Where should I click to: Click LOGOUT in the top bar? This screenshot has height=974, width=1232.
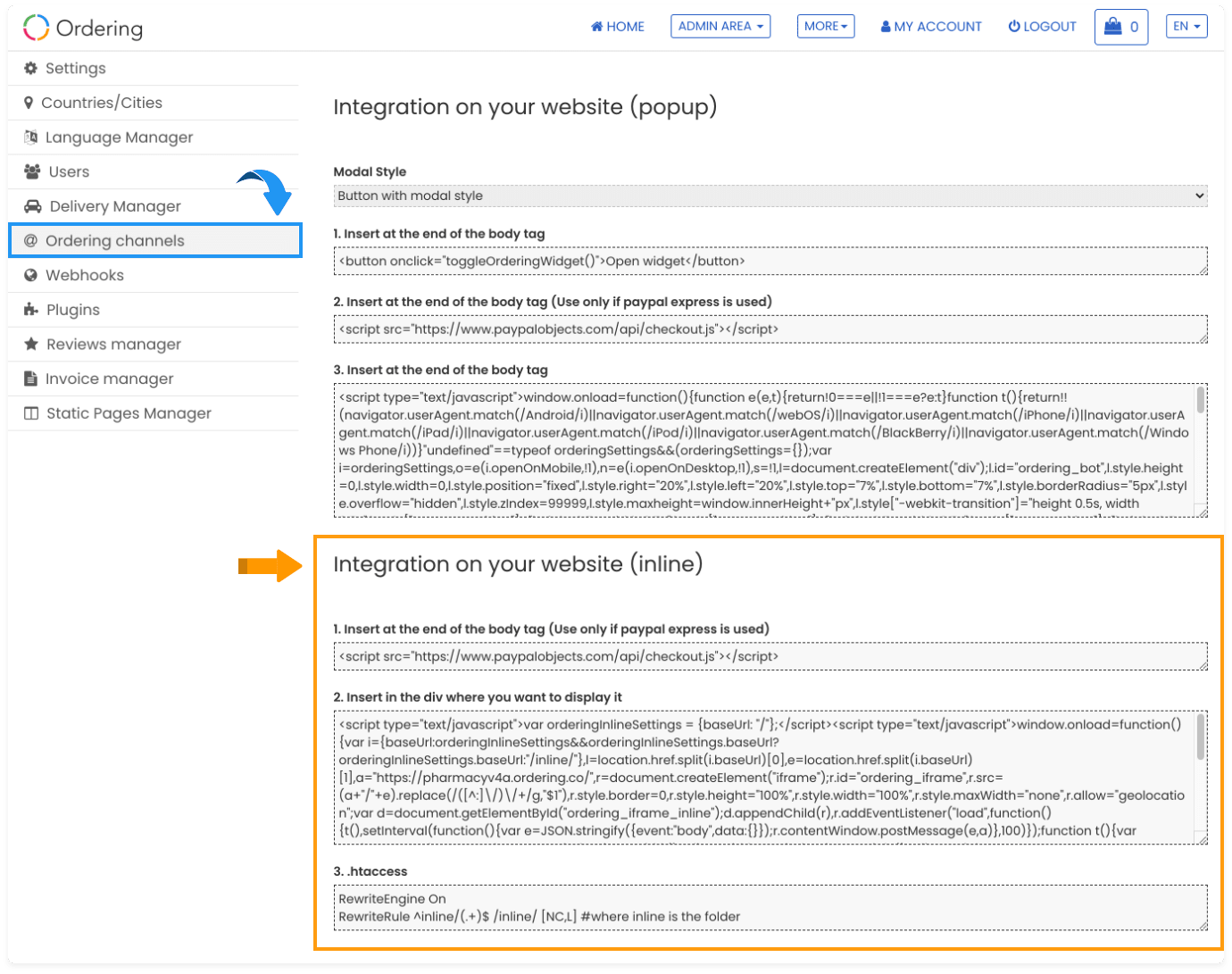point(1043,27)
